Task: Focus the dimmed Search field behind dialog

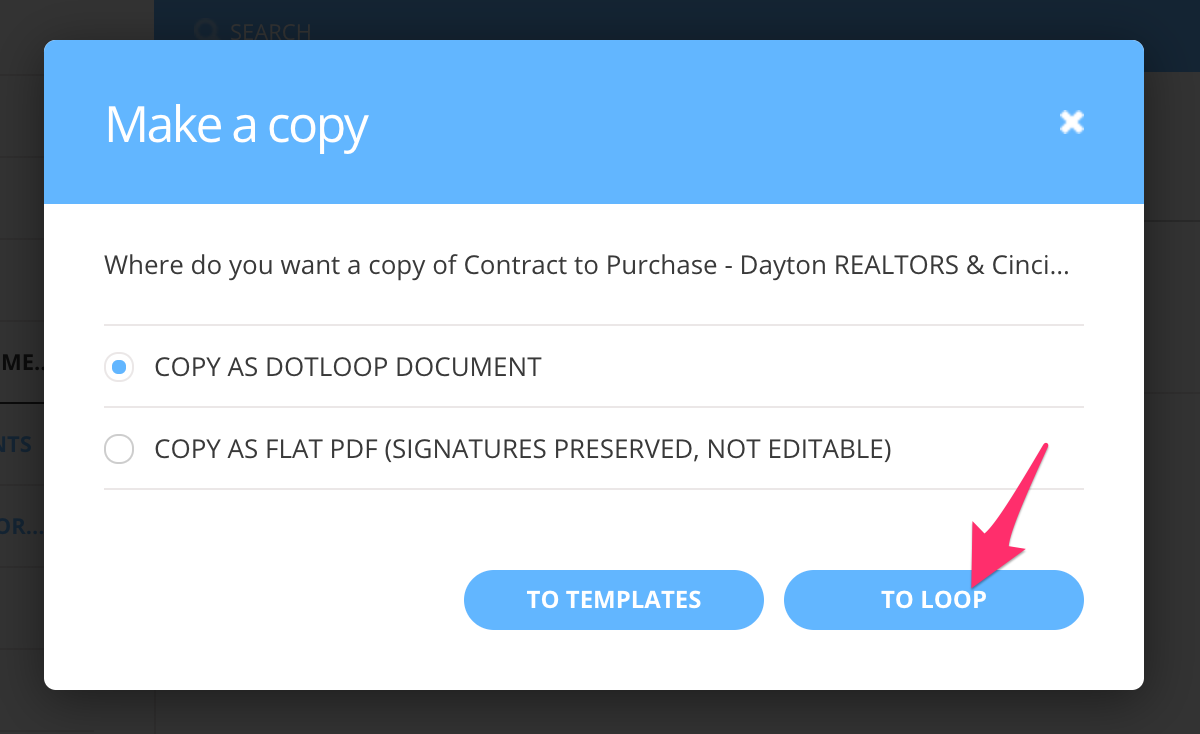Action: tap(271, 31)
